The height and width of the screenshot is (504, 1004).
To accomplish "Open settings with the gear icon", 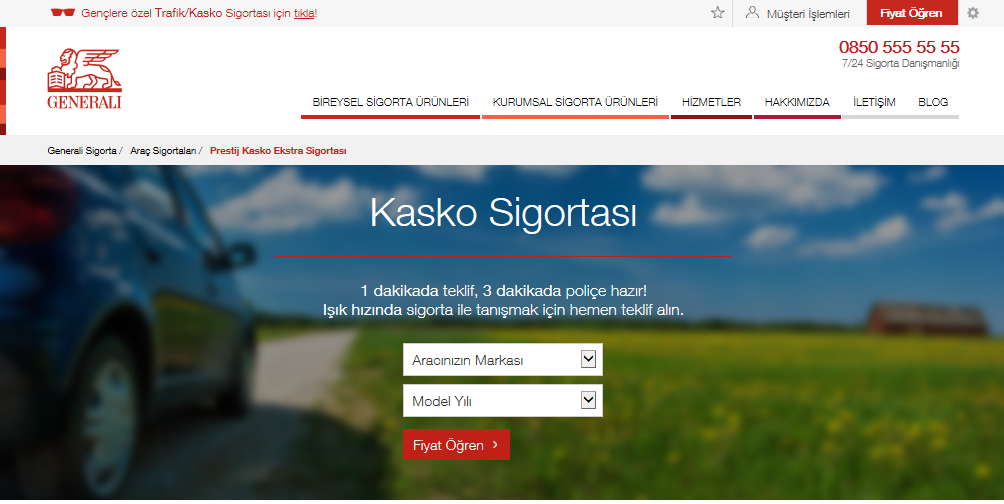I will [972, 13].
